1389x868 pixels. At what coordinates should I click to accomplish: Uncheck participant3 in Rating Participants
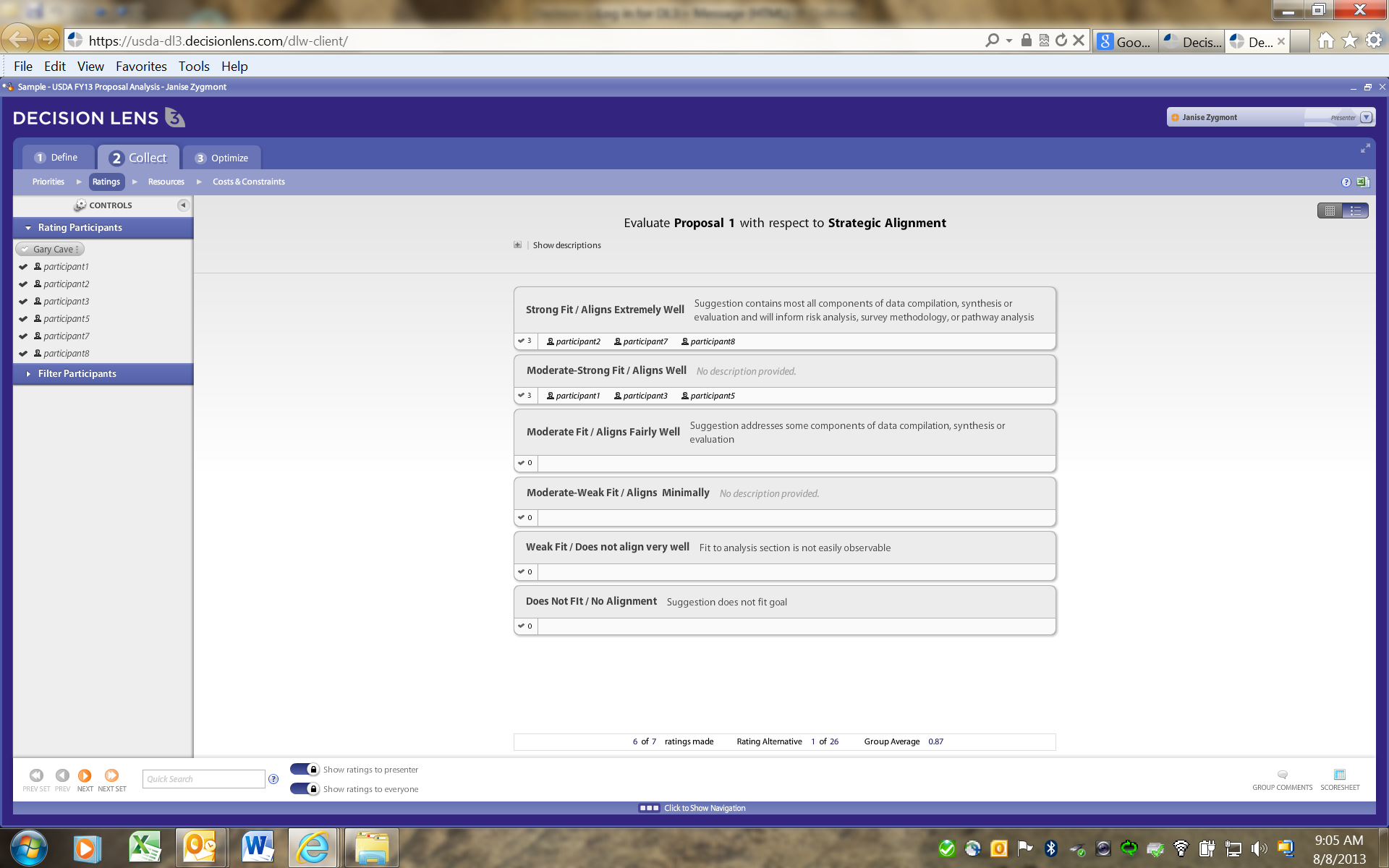[23, 302]
